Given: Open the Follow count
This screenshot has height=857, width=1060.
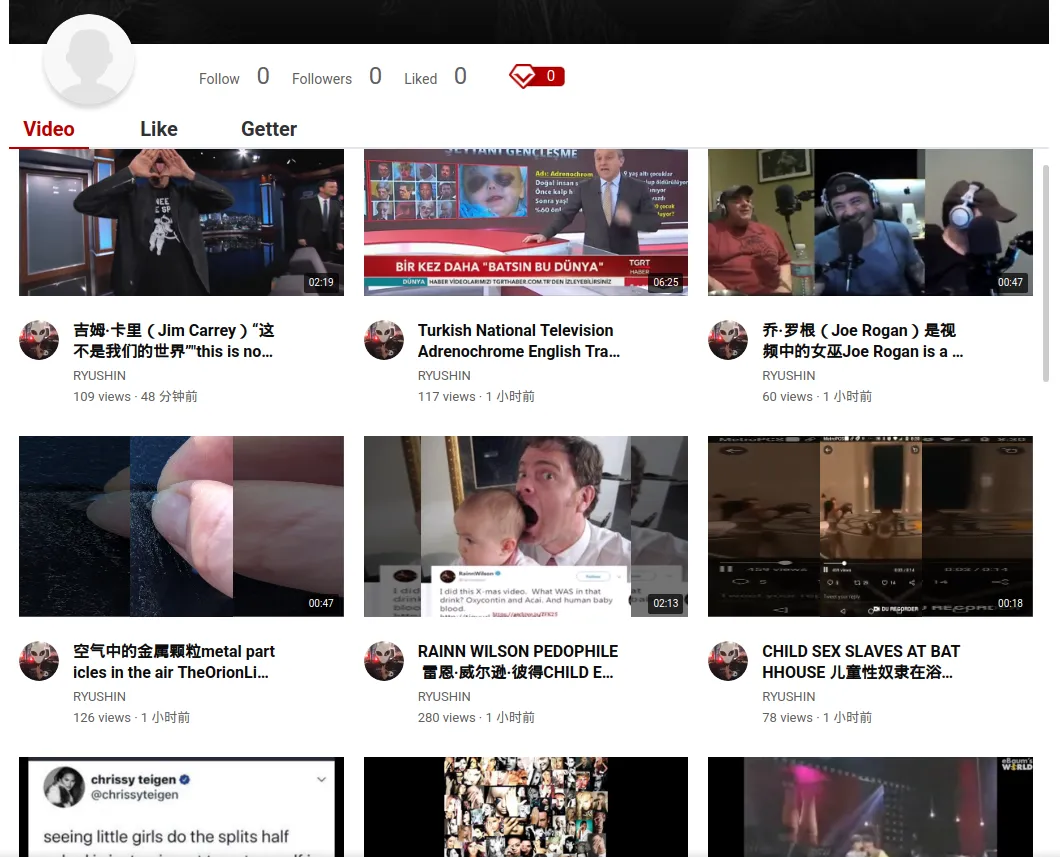Looking at the screenshot, I should click(234, 77).
